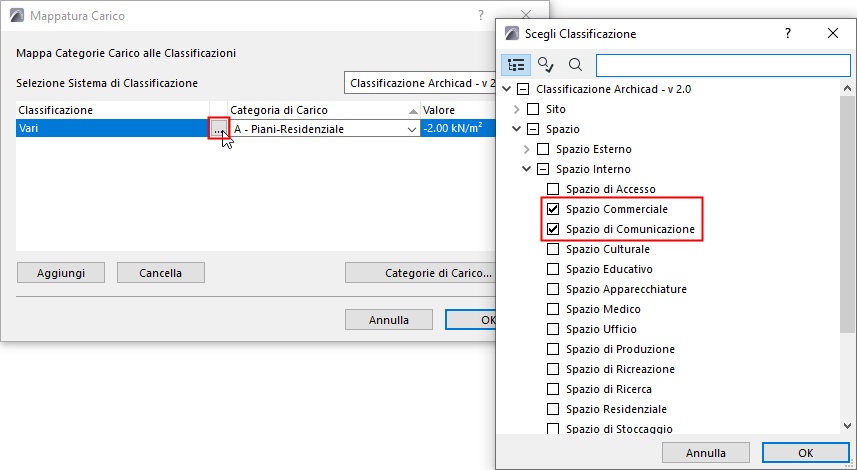This screenshot has height=470, width=857.
Task: Uncheck the Spazio di Comunicazione checkbox
Action: [553, 229]
